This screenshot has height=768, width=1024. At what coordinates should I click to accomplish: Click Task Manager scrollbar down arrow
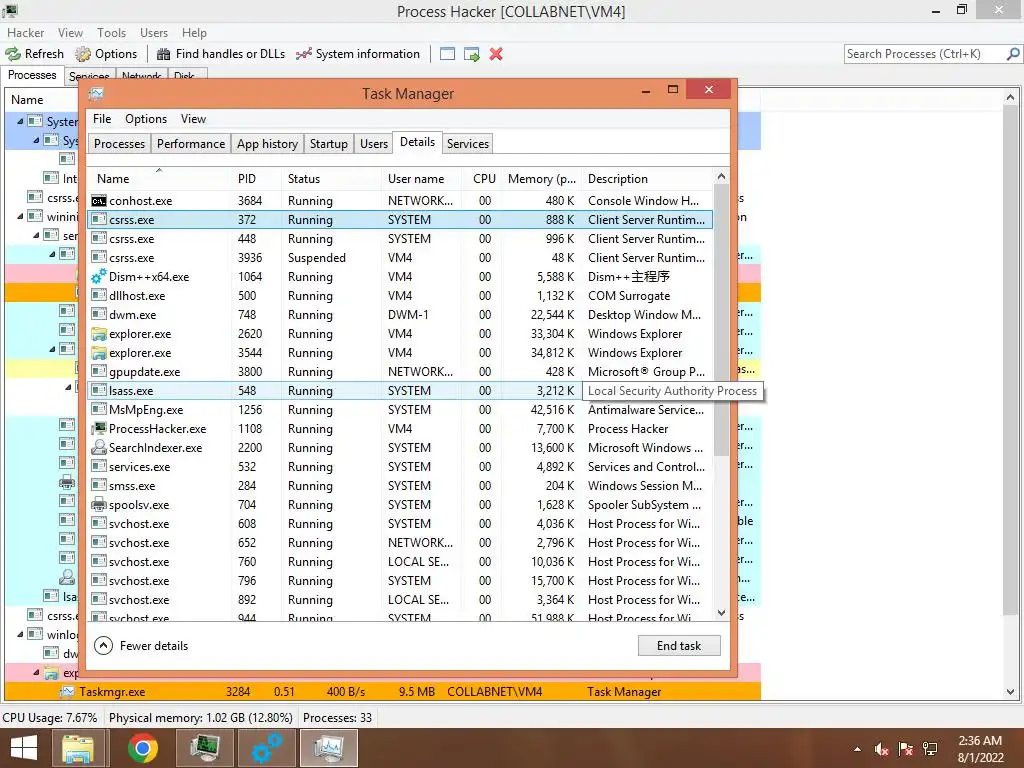pos(721,613)
